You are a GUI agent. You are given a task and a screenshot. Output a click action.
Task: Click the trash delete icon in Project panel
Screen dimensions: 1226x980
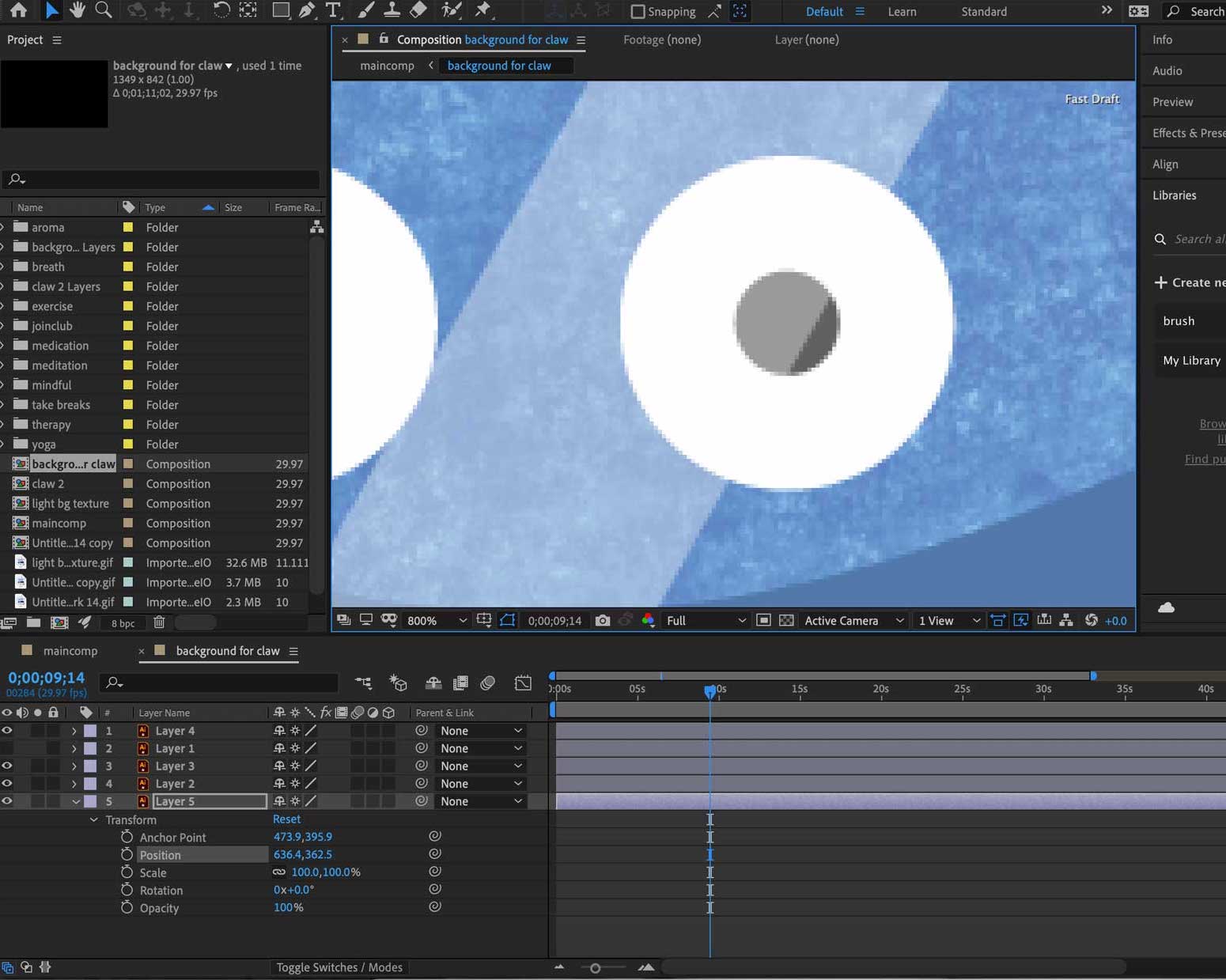point(159,622)
